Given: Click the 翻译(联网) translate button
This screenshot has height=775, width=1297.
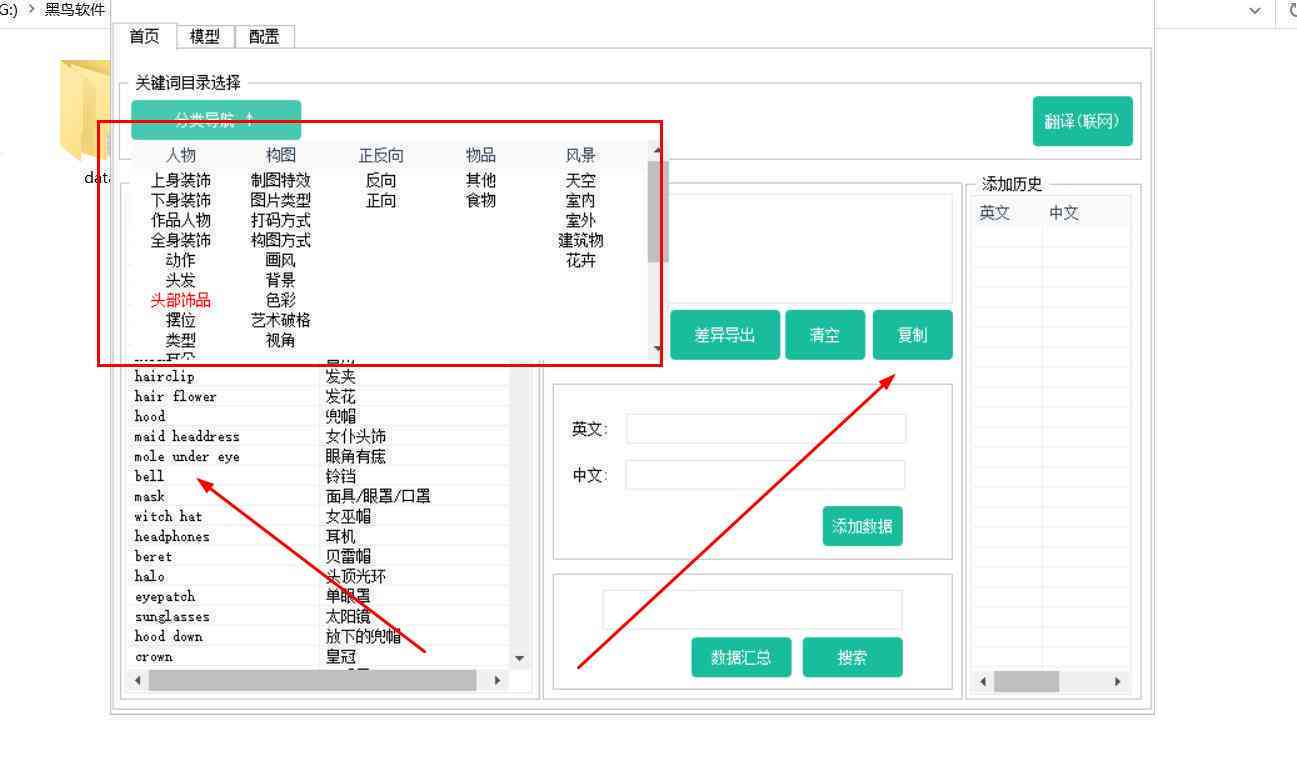Looking at the screenshot, I should (1082, 121).
